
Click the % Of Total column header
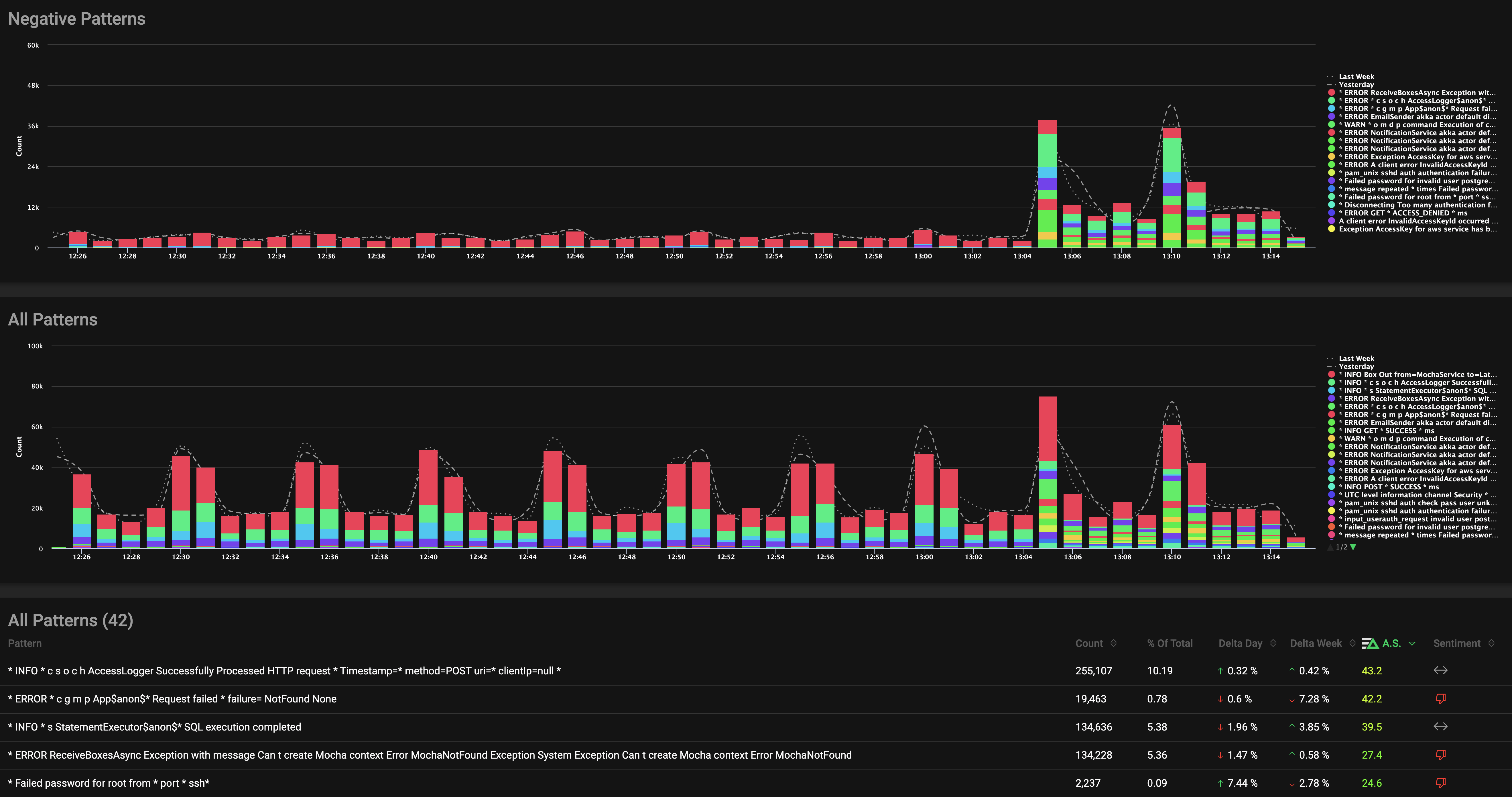tap(1169, 643)
